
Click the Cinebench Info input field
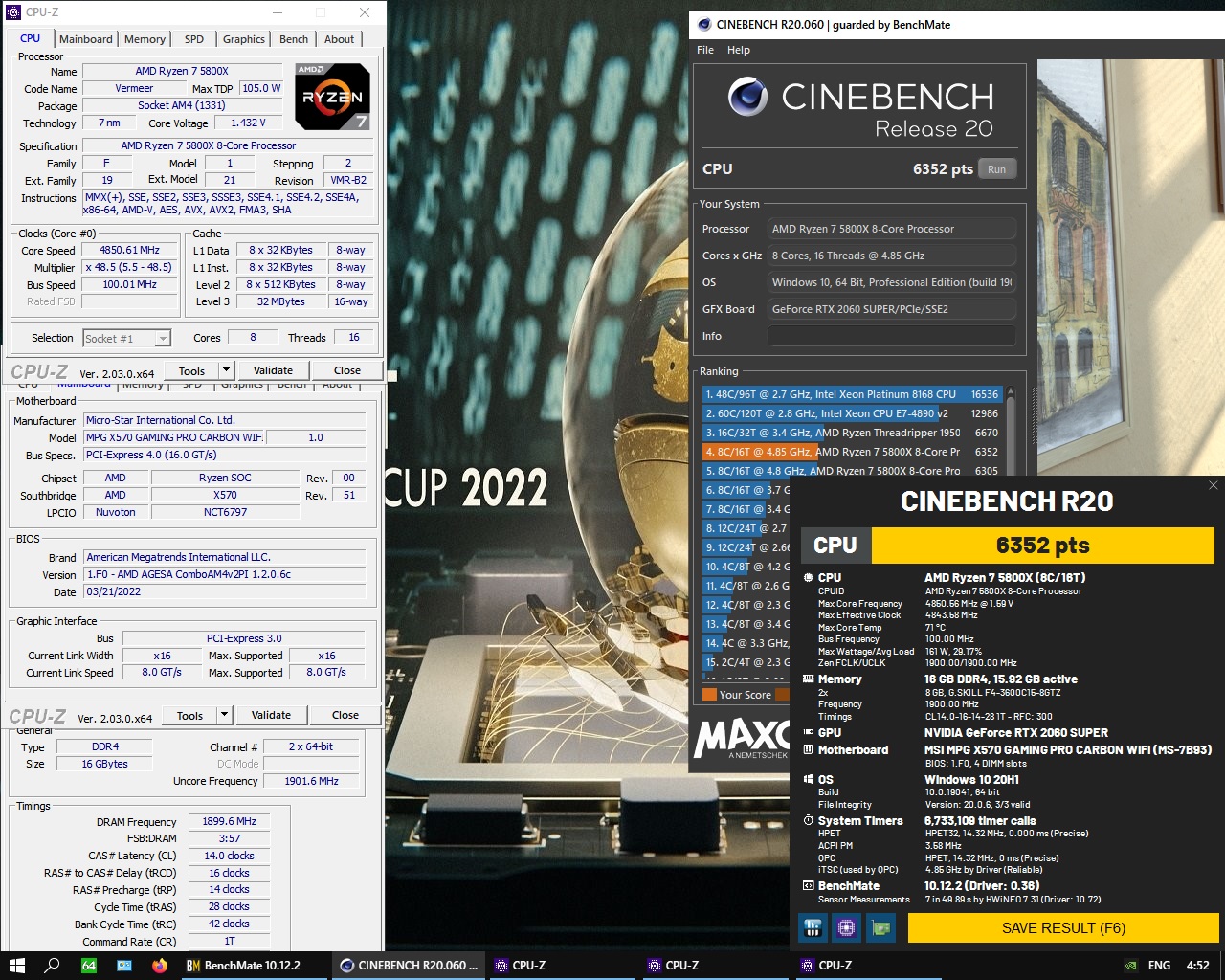click(891, 336)
